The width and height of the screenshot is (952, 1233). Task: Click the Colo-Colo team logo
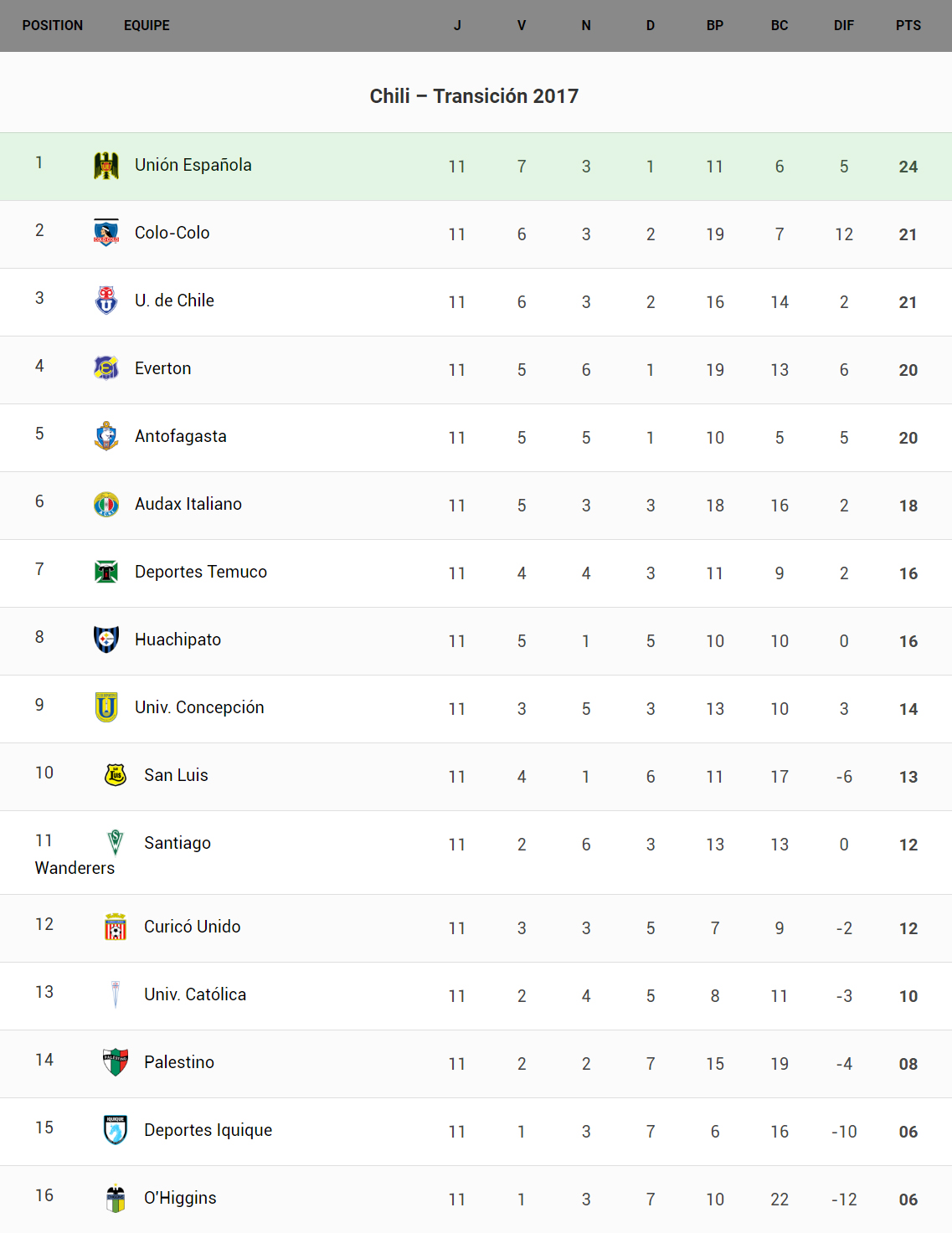(106, 233)
